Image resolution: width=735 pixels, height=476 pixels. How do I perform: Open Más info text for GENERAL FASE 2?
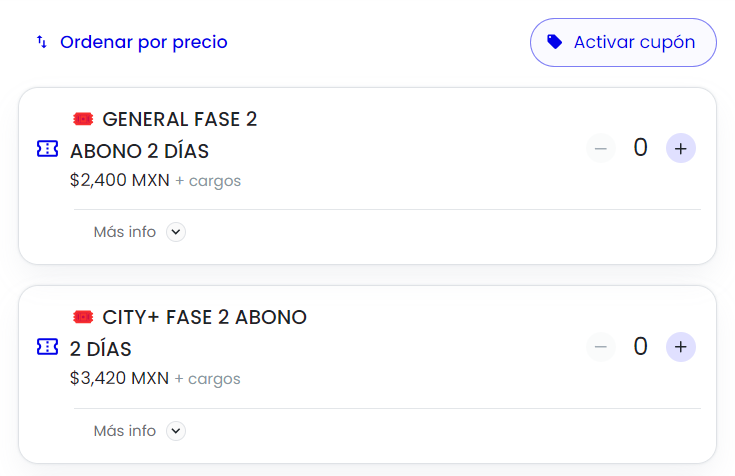pos(125,232)
